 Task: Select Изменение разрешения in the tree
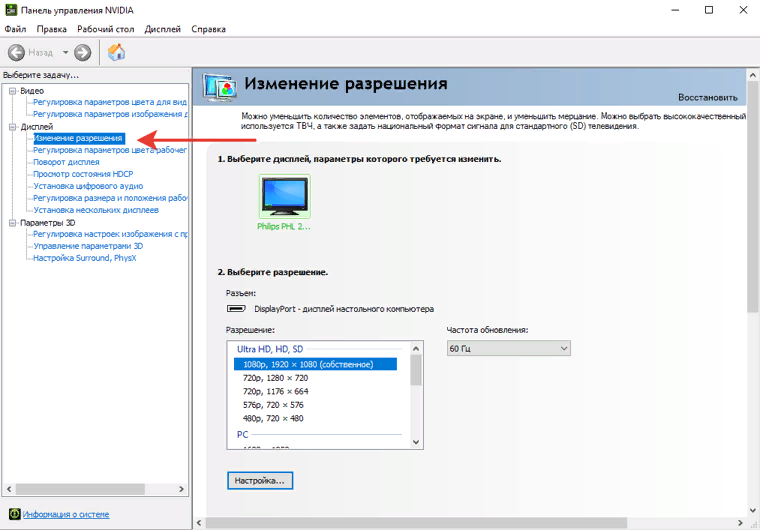click(x=78, y=138)
